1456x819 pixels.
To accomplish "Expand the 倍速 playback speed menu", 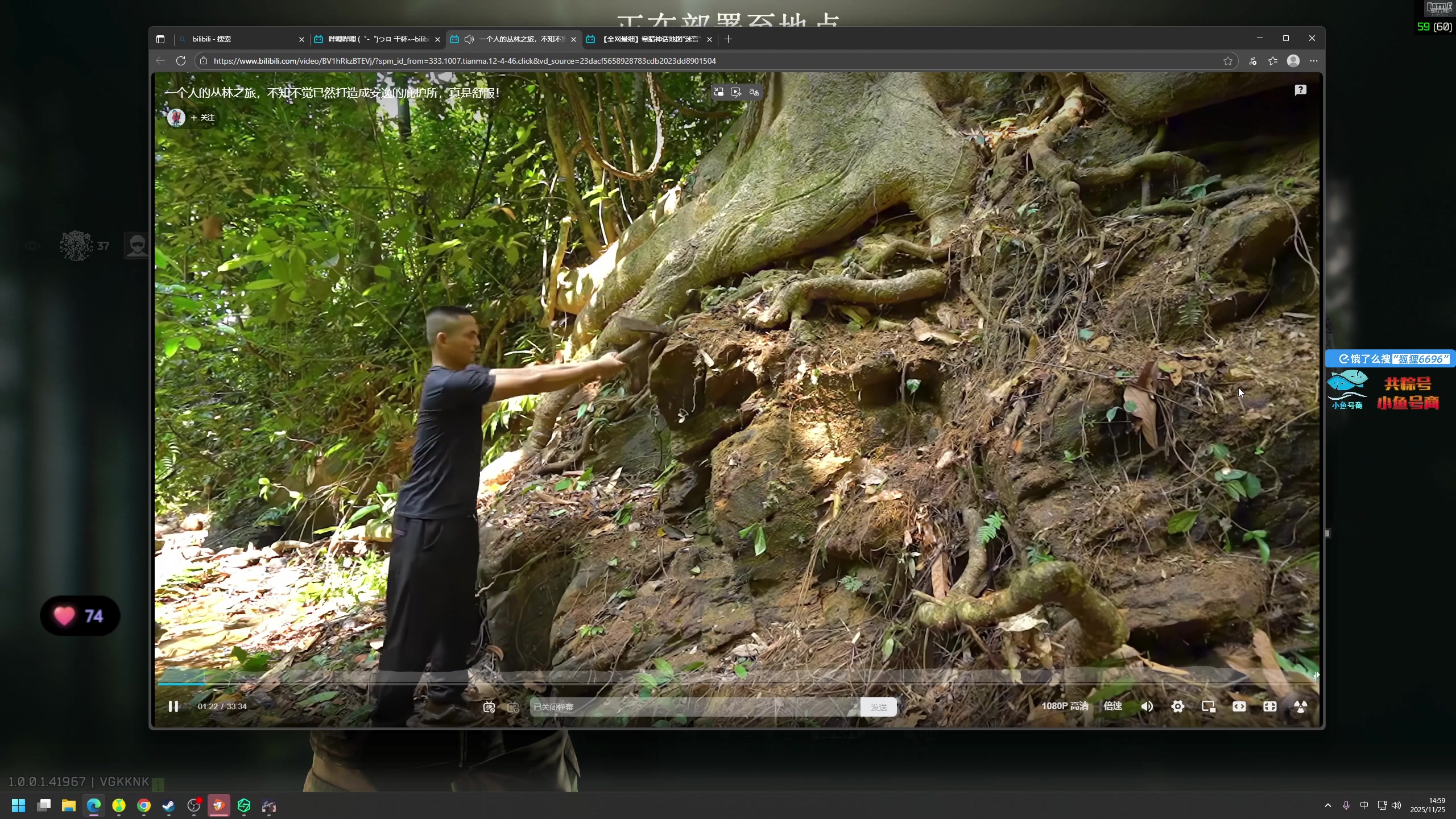I will tap(1112, 706).
